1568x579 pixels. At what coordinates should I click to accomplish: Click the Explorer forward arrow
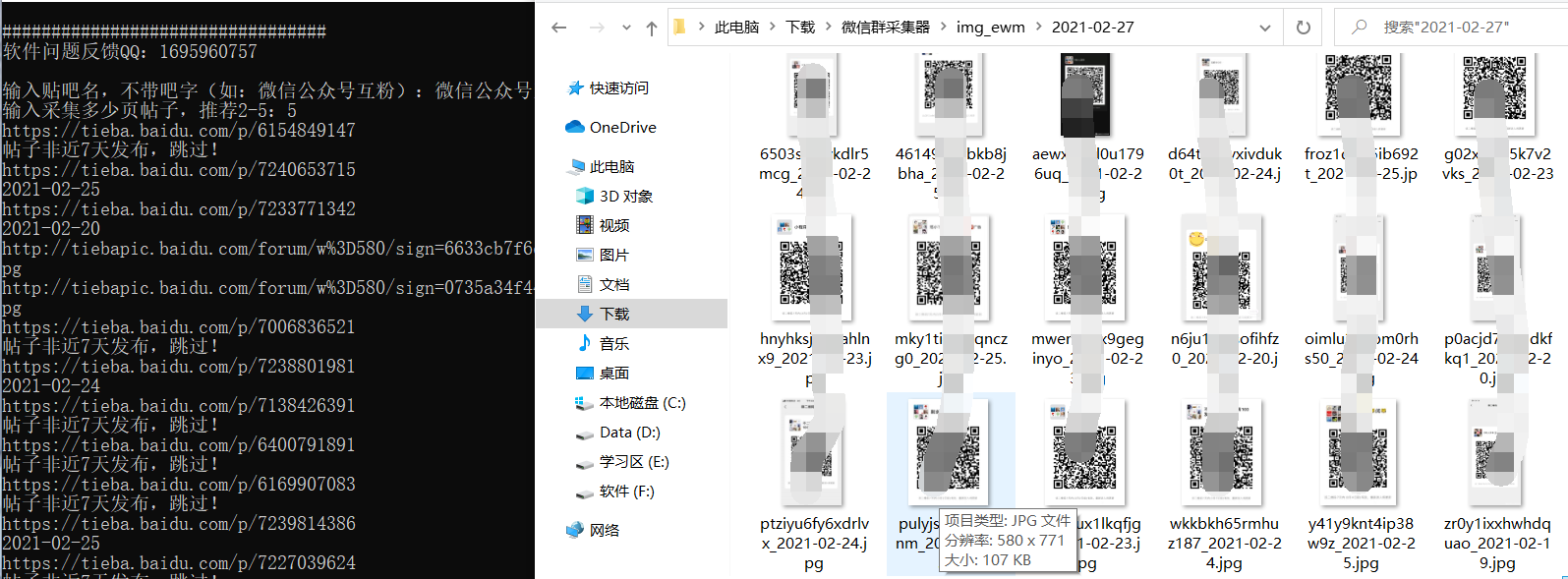pyautogui.click(x=596, y=28)
